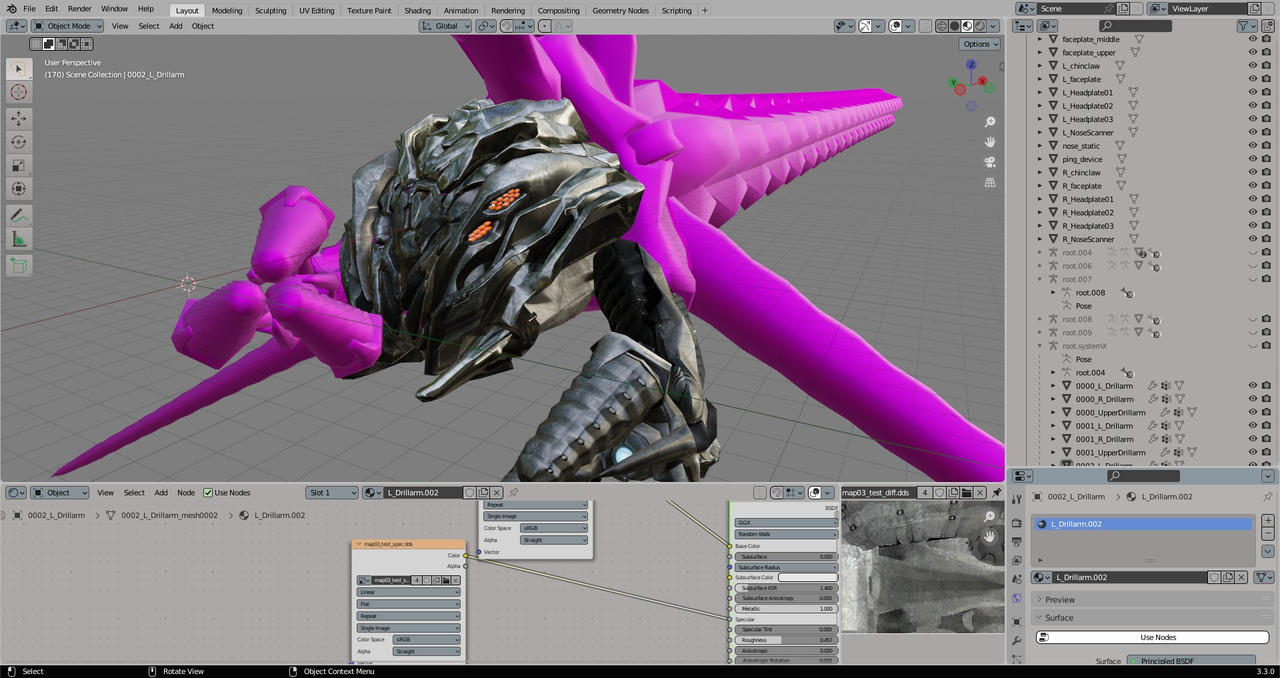Click the fake user shield for L_Drillarm.002
Image resolution: width=1280 pixels, height=678 pixels.
click(1214, 577)
